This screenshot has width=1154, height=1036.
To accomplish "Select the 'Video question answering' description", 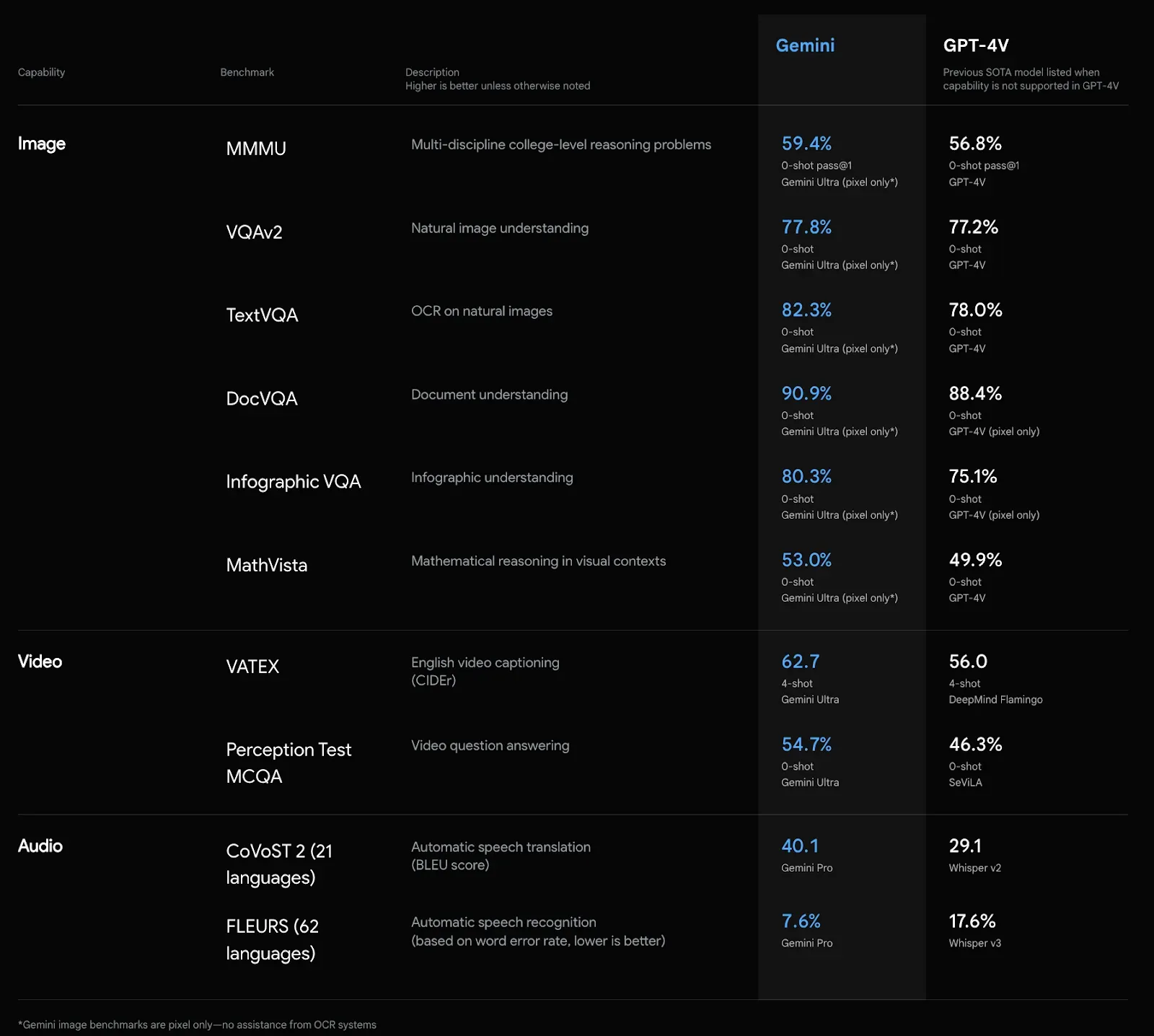I will click(x=490, y=746).
